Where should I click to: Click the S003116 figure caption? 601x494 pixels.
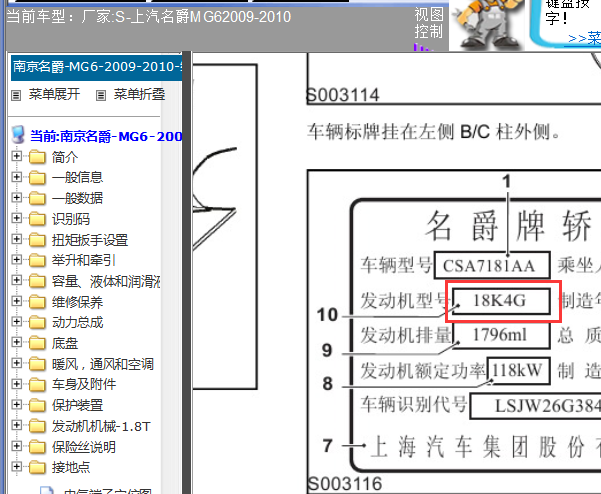pos(345,484)
